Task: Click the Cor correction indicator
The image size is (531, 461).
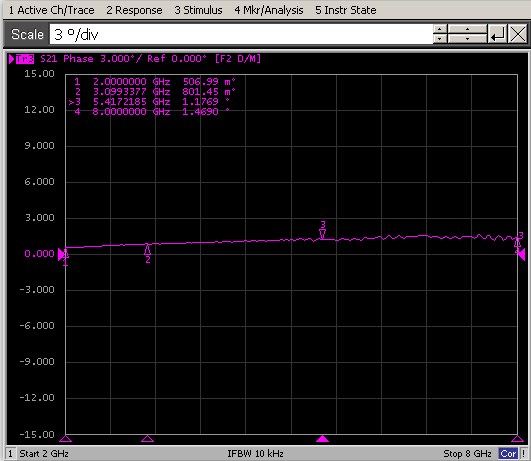Action: coord(508,454)
